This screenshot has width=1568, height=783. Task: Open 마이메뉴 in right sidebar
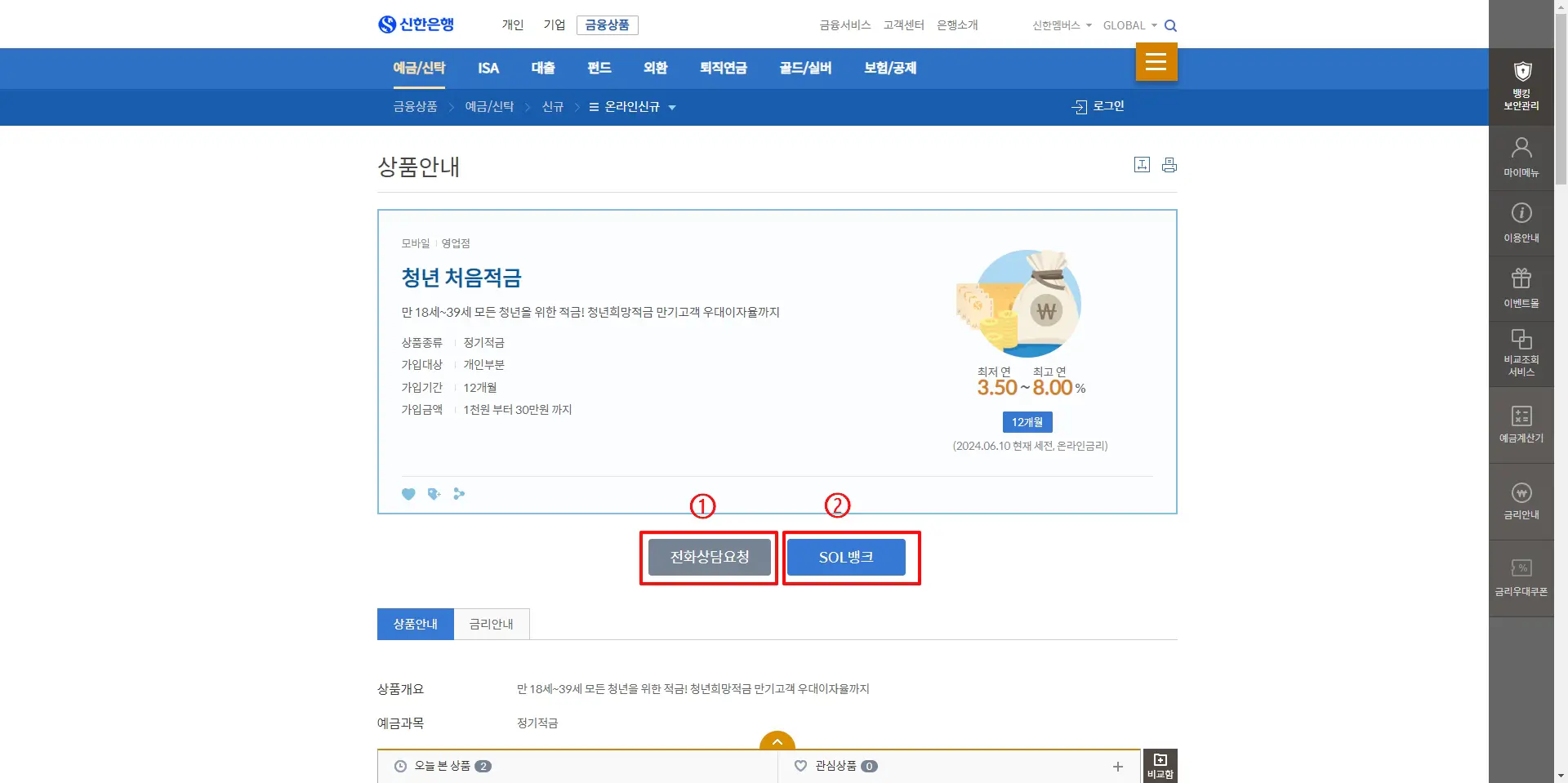[x=1521, y=158]
